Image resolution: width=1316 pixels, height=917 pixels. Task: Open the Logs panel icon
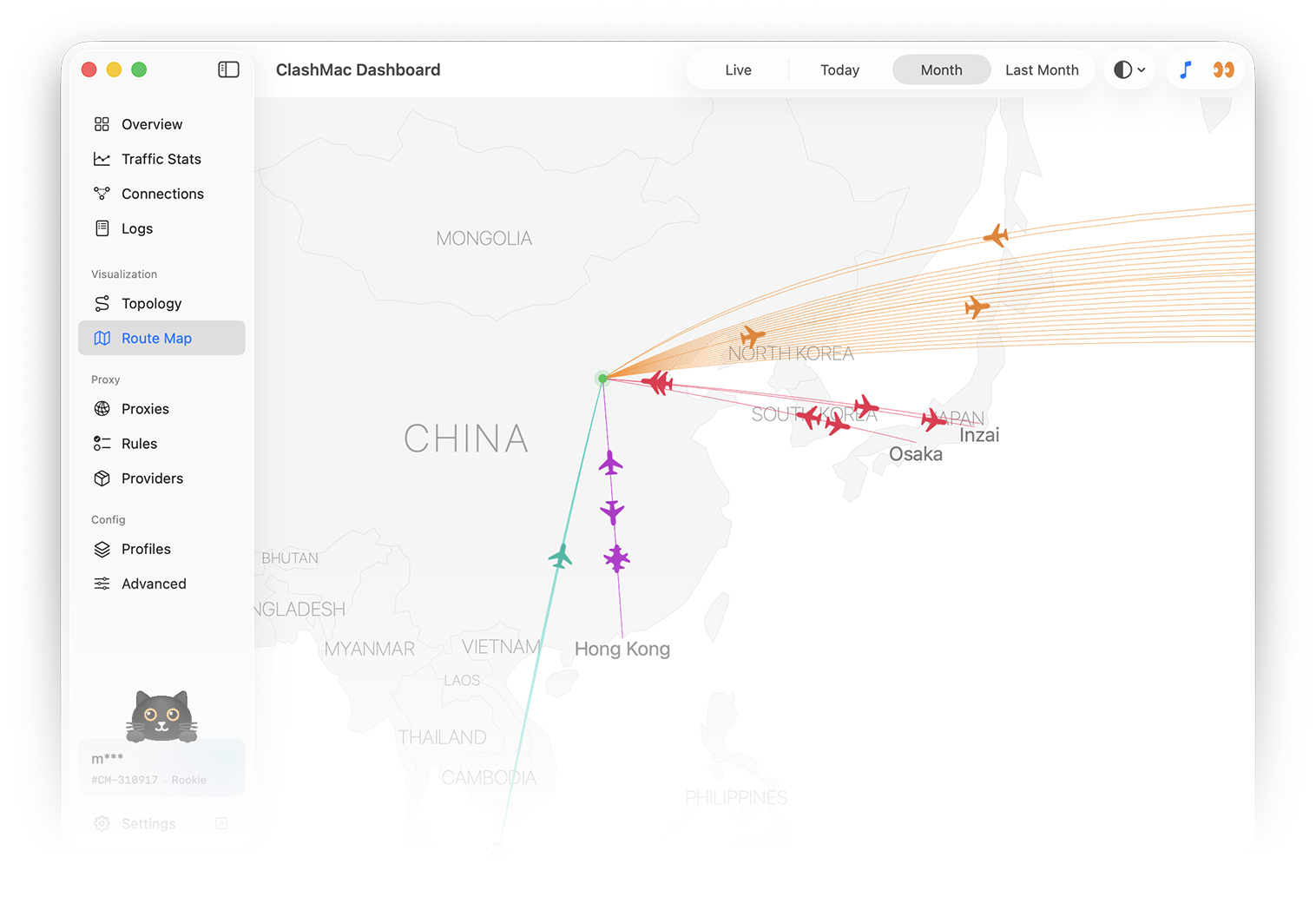[x=102, y=228]
